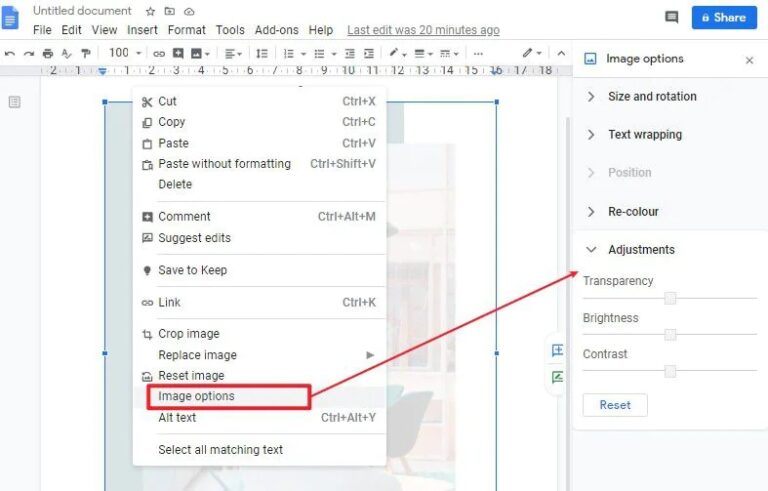The image size is (768, 491).
Task: Select the paint format roller icon
Action: (x=86, y=53)
